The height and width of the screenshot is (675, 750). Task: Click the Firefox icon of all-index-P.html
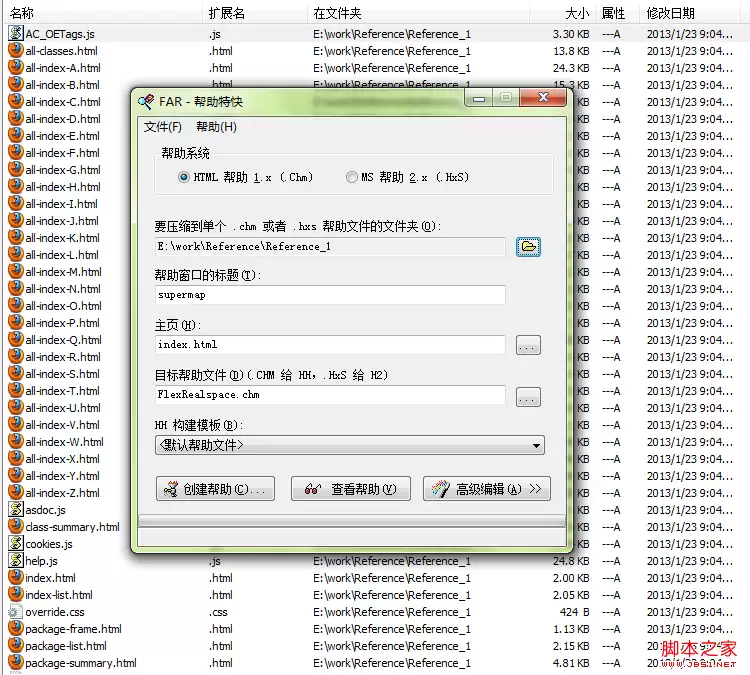click(x=16, y=322)
